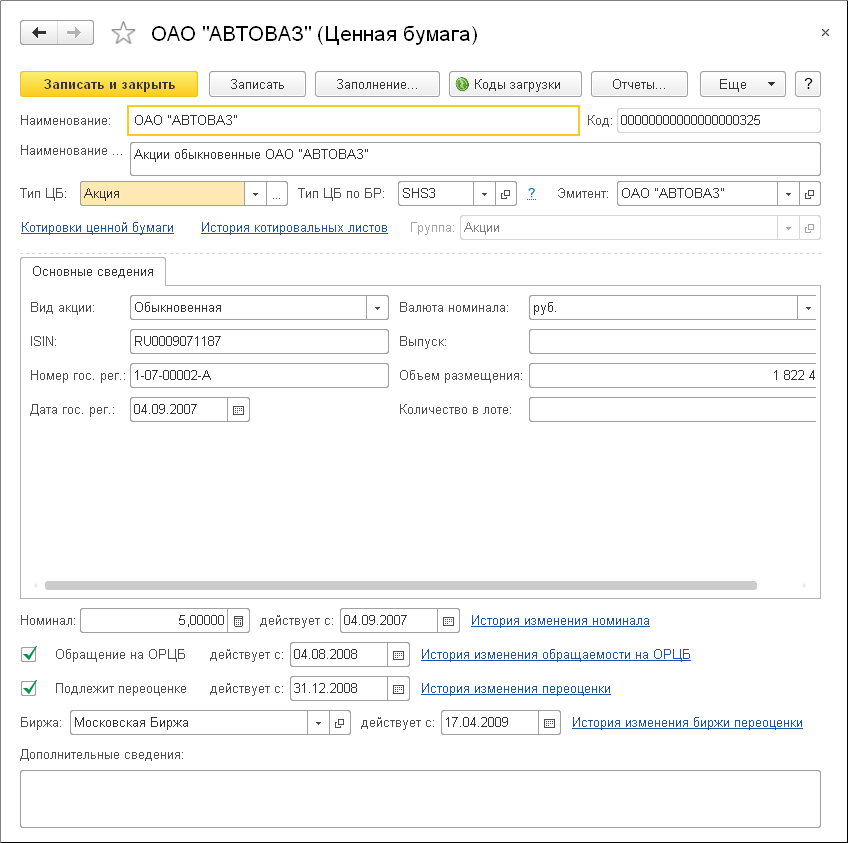Expand the Тип ЦБ по БР dropdown
This screenshot has width=848, height=843.
pos(485,194)
